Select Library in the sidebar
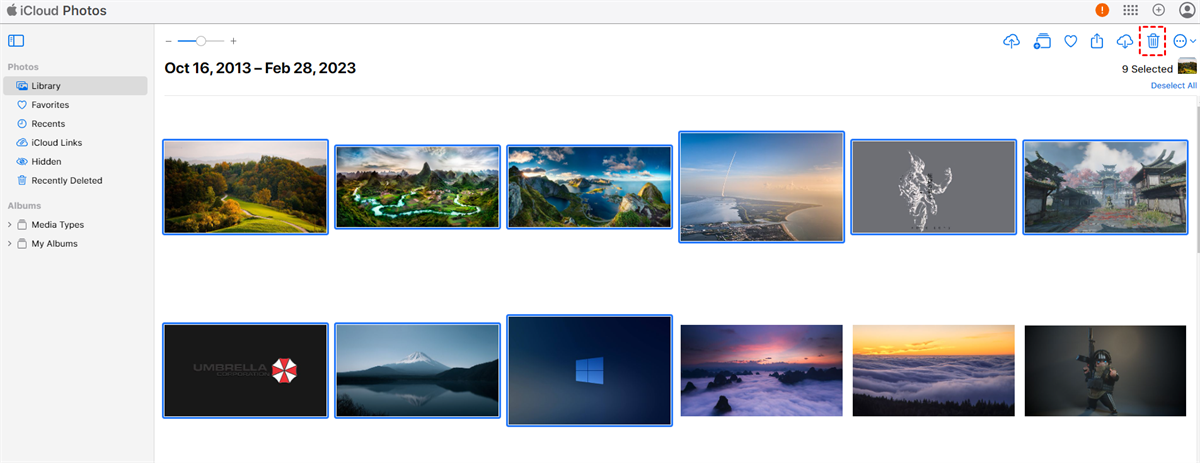 (76, 86)
